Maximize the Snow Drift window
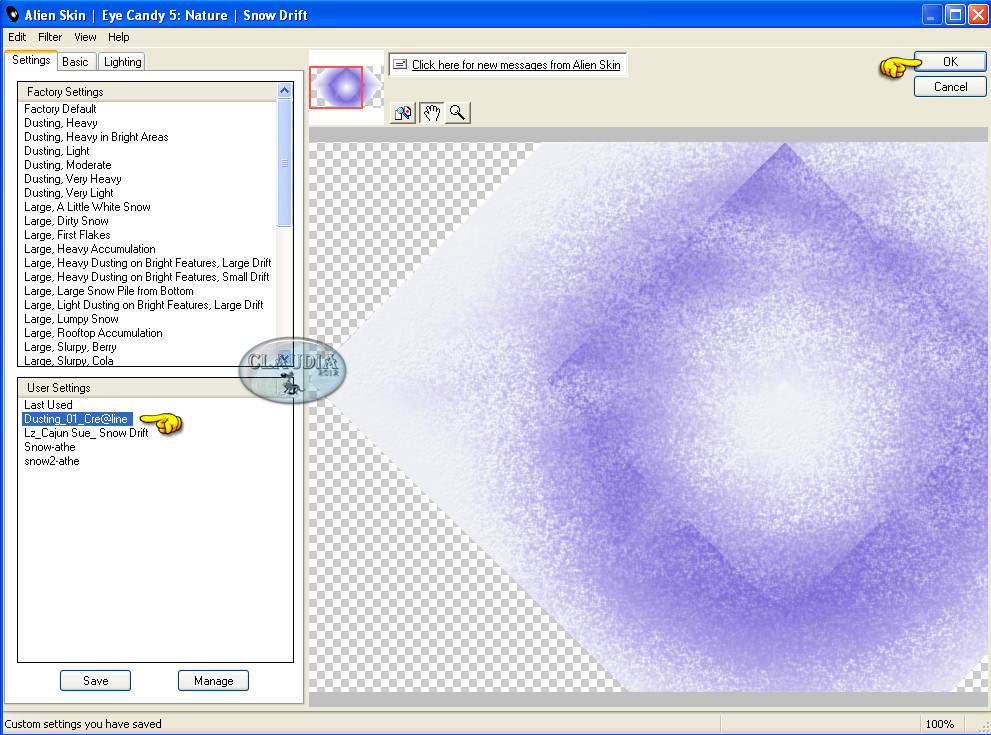This screenshot has width=991, height=735. point(955,14)
